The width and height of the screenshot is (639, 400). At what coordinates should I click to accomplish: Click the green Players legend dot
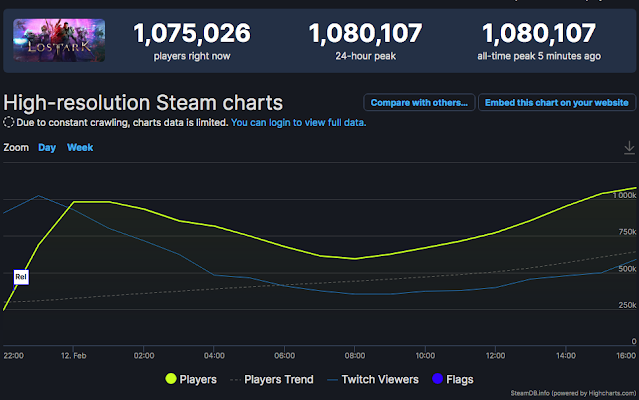173,379
